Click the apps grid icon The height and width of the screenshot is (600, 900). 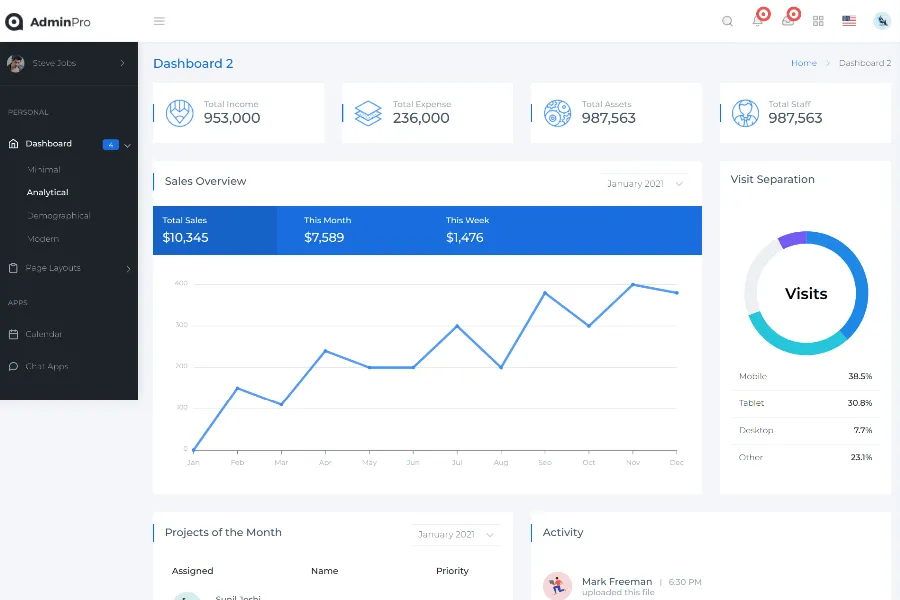coord(818,21)
